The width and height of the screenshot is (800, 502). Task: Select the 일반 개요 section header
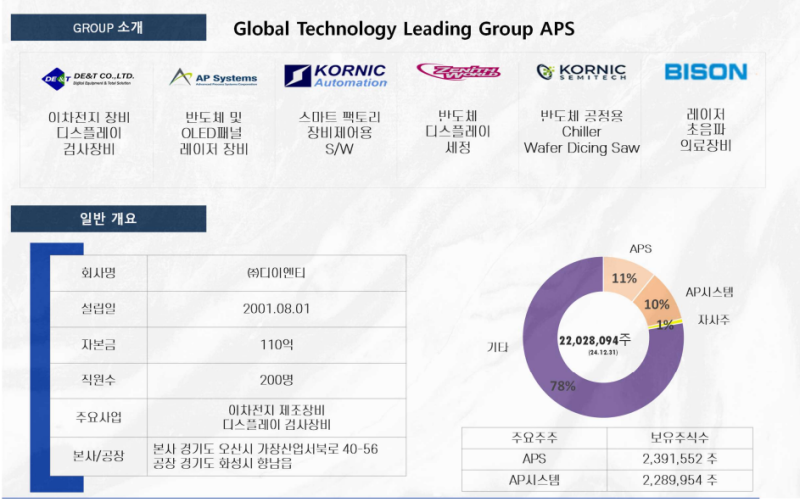point(108,218)
